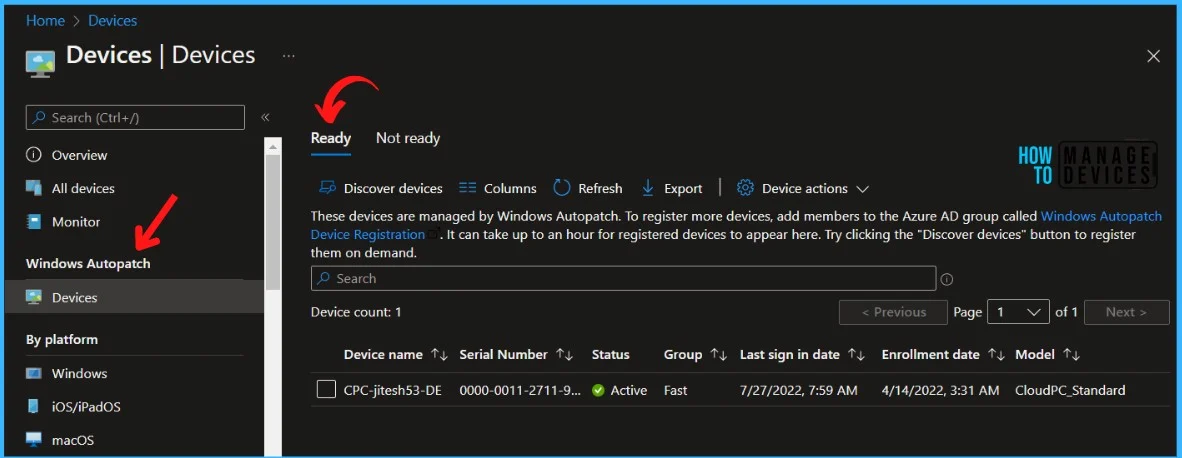Click the Previous page button
This screenshot has height=458, width=1182.
point(893,312)
